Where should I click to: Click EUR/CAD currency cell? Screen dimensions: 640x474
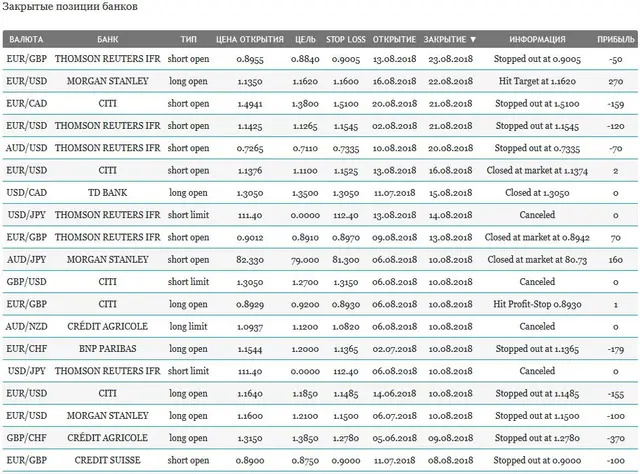click(x=27, y=104)
